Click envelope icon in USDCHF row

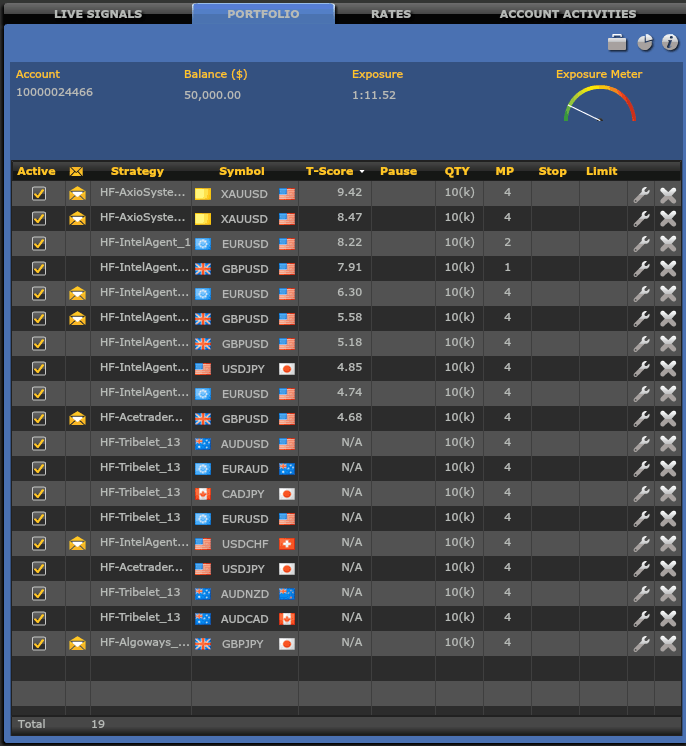tap(77, 543)
